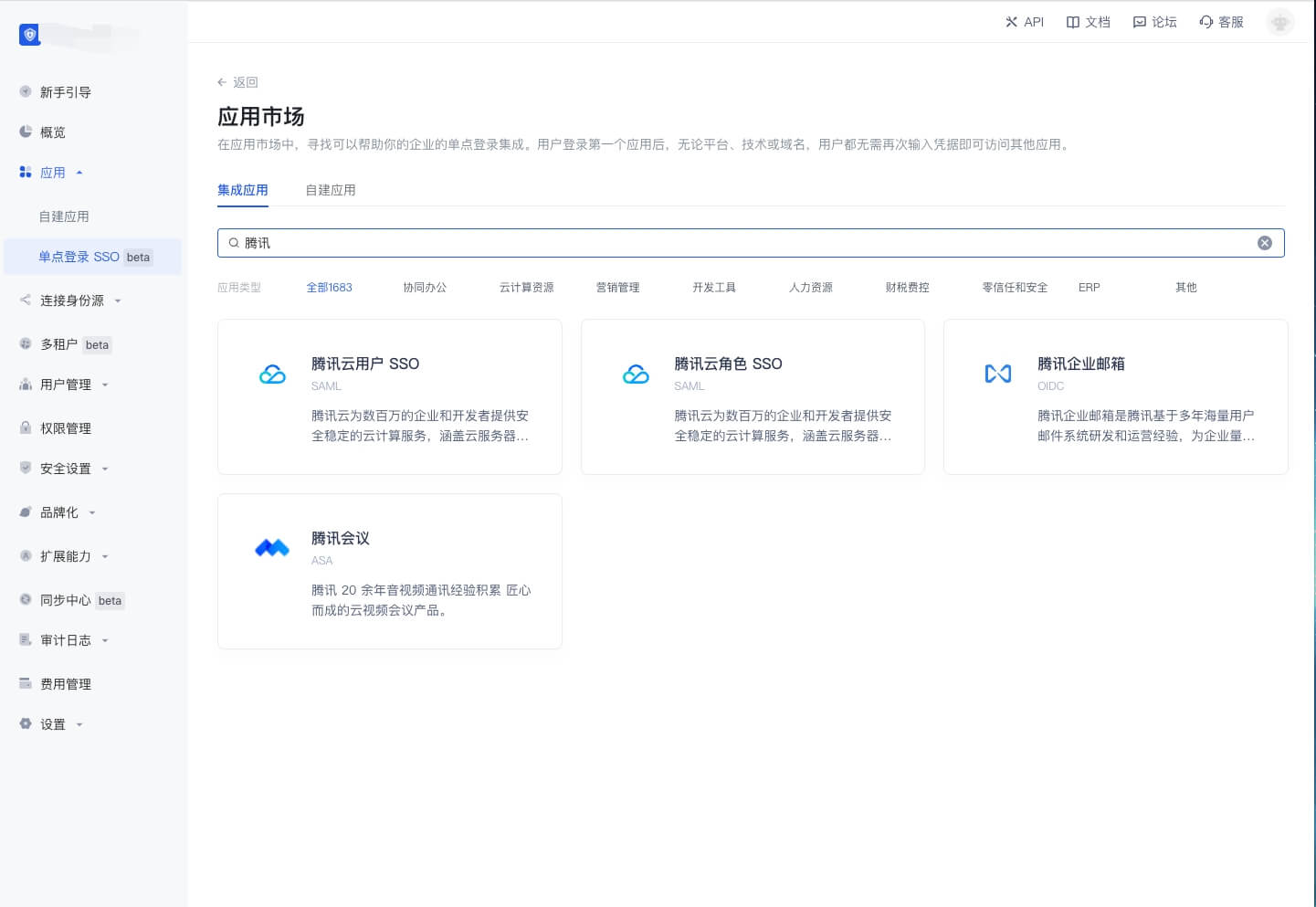This screenshot has width=1316, height=907.
Task: Click the shield logo in the sidebar
Action: [x=30, y=35]
